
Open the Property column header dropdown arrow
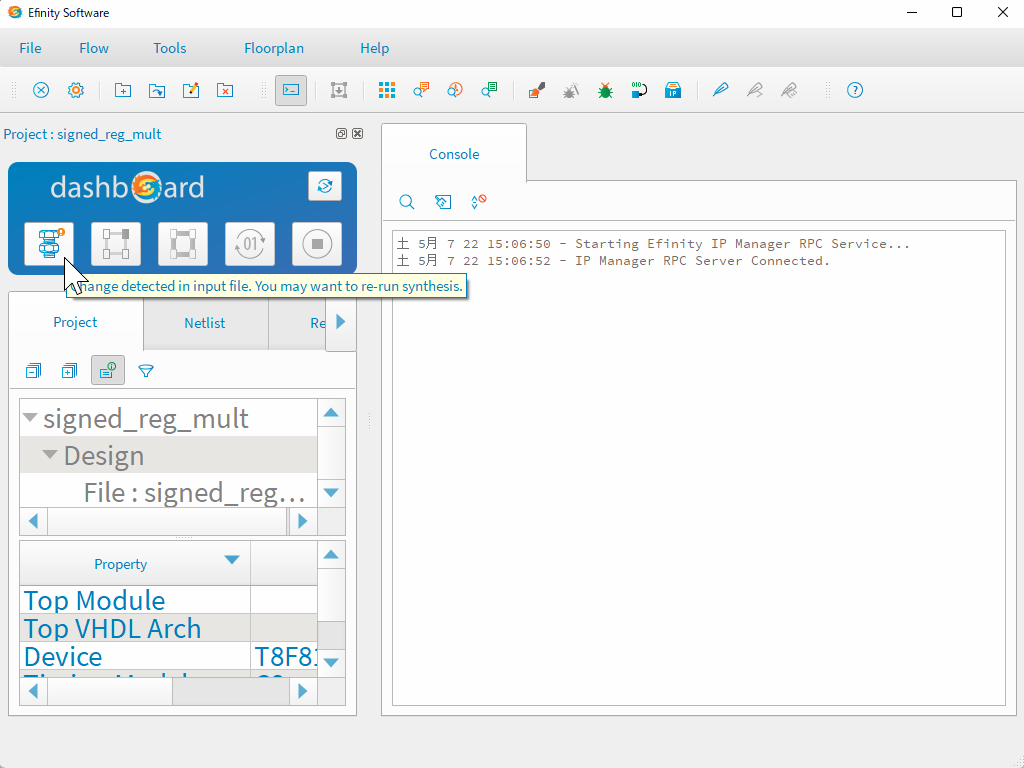tap(232, 560)
